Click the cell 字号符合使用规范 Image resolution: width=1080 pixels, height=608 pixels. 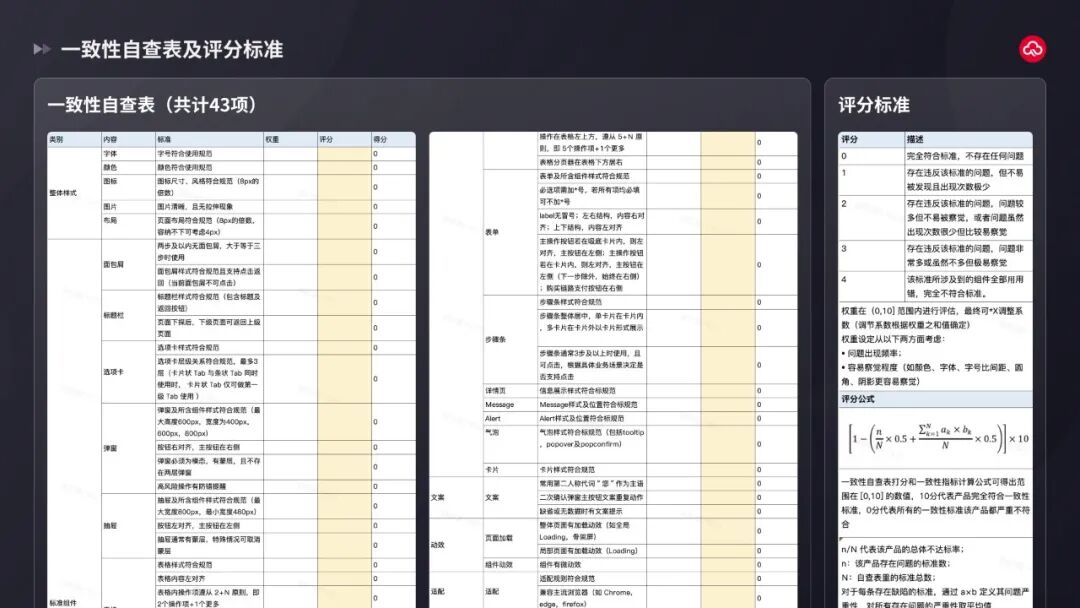click(209, 154)
